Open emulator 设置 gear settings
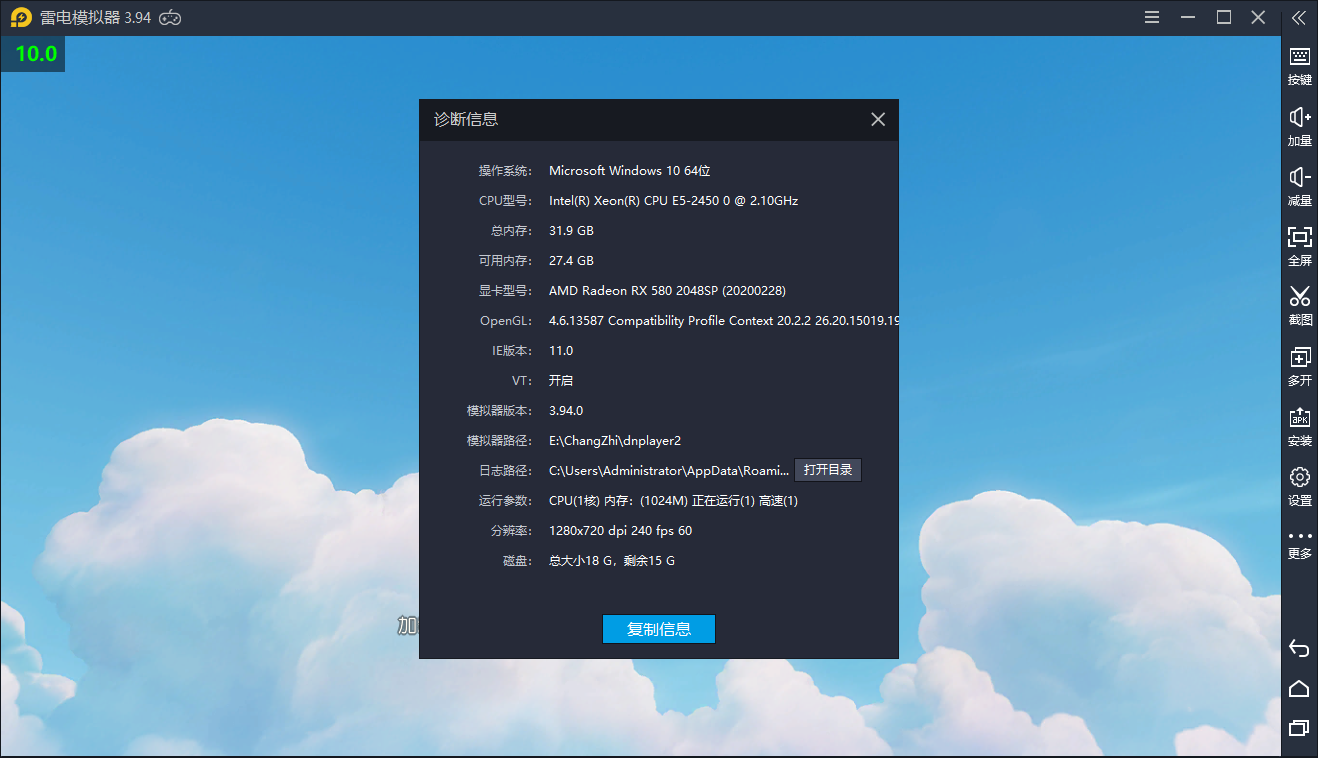Viewport: 1318px width, 758px height. tap(1299, 485)
